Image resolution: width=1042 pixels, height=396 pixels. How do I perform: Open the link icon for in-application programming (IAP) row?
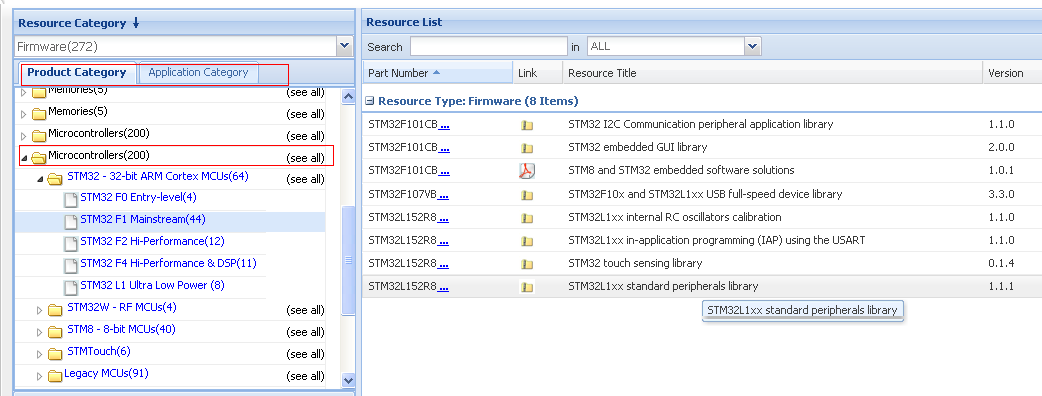527,241
